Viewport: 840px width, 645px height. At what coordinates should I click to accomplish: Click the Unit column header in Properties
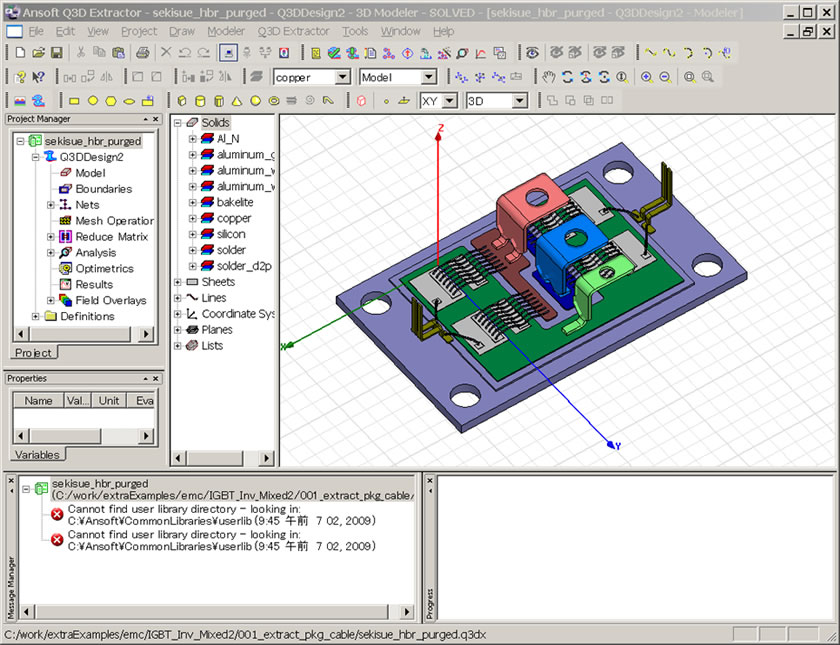click(109, 400)
